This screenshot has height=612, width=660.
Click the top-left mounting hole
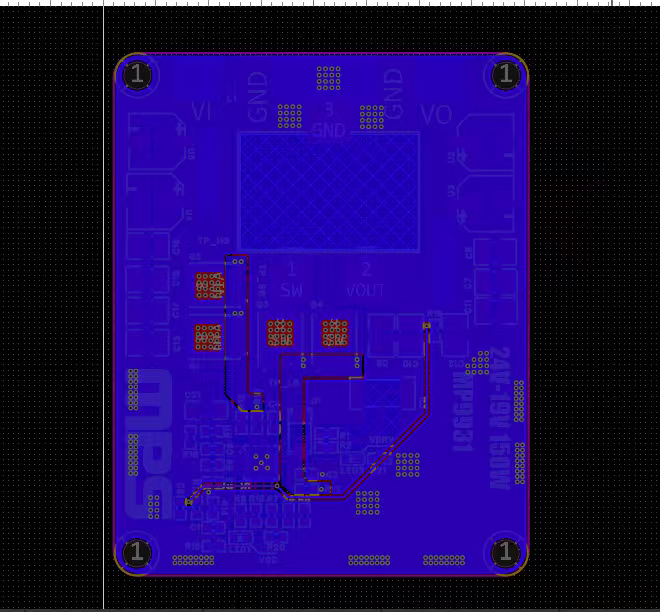tap(136, 74)
